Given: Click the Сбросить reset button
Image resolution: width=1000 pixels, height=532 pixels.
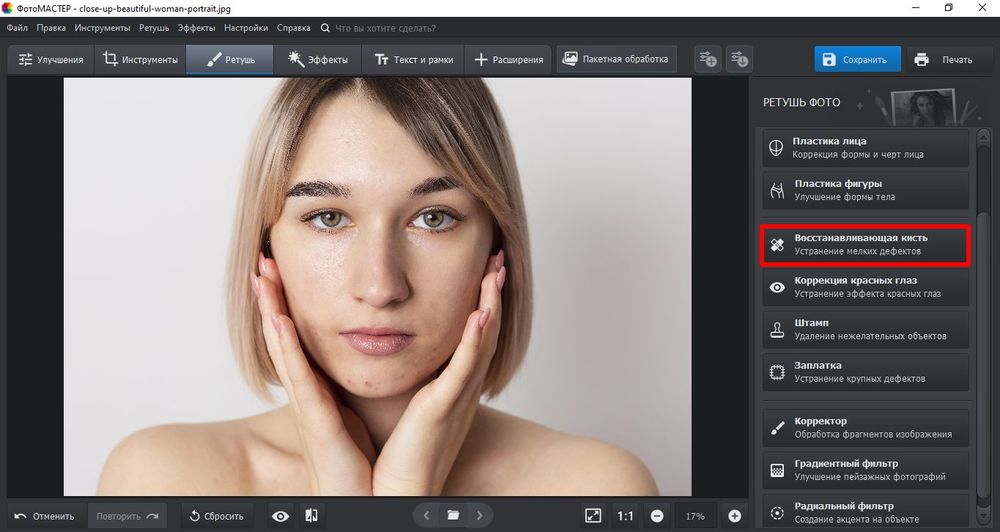Looking at the screenshot, I should [x=217, y=516].
